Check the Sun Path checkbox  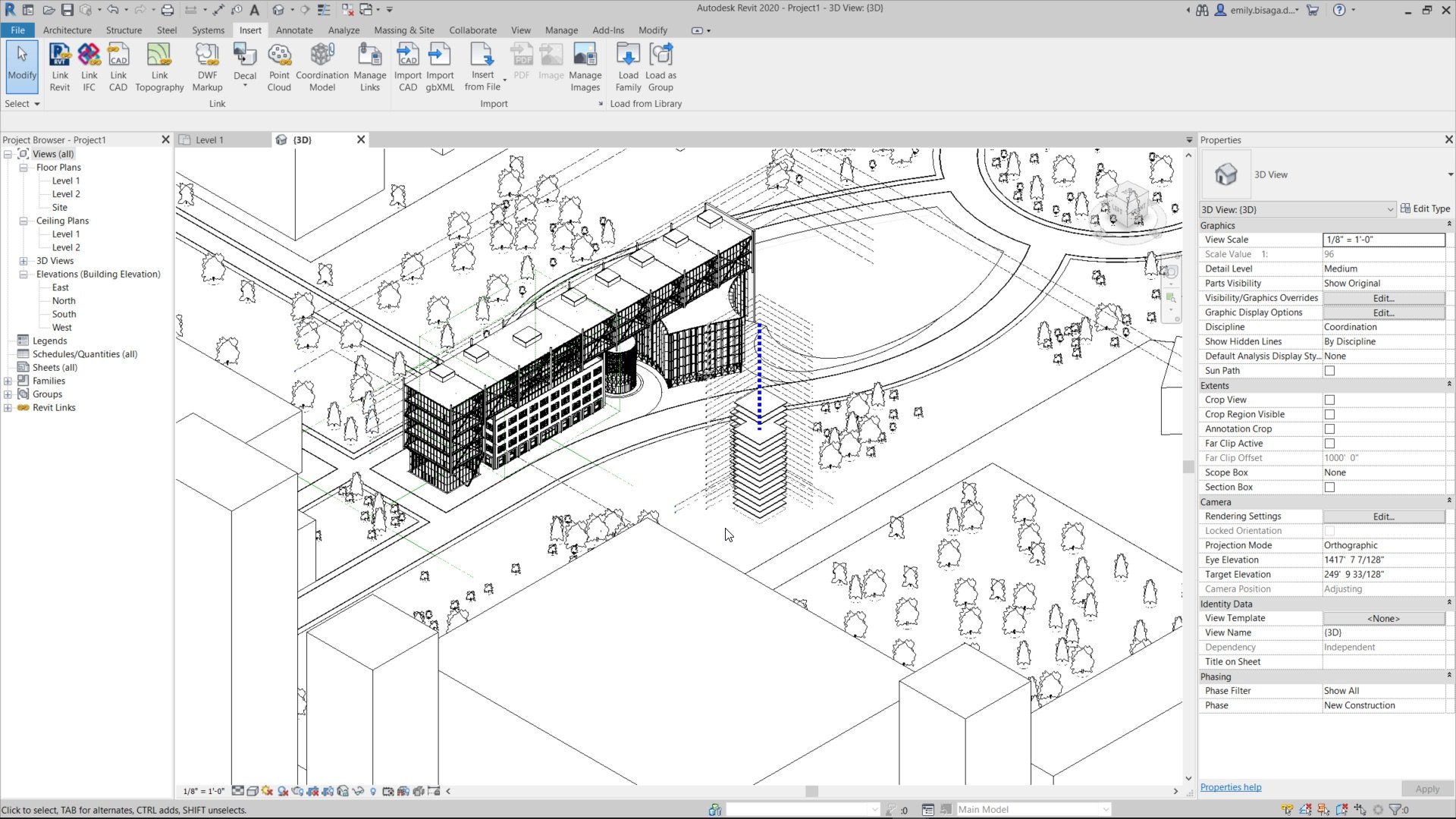click(x=1329, y=371)
